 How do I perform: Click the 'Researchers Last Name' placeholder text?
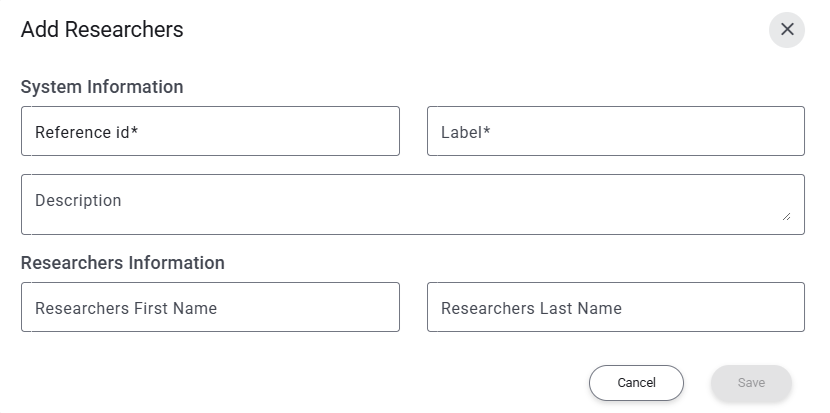click(531, 308)
